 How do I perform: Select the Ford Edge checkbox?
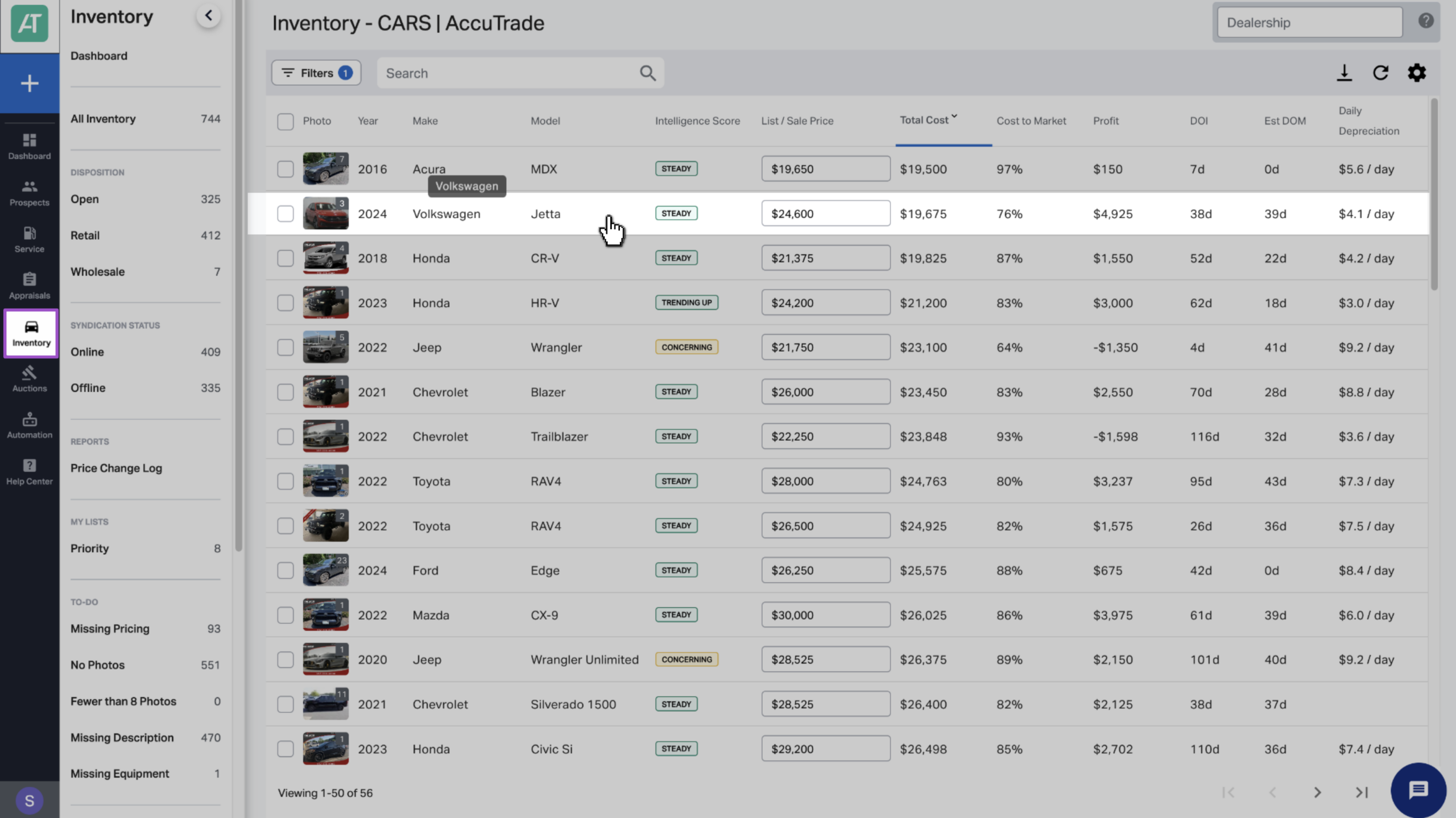point(286,570)
